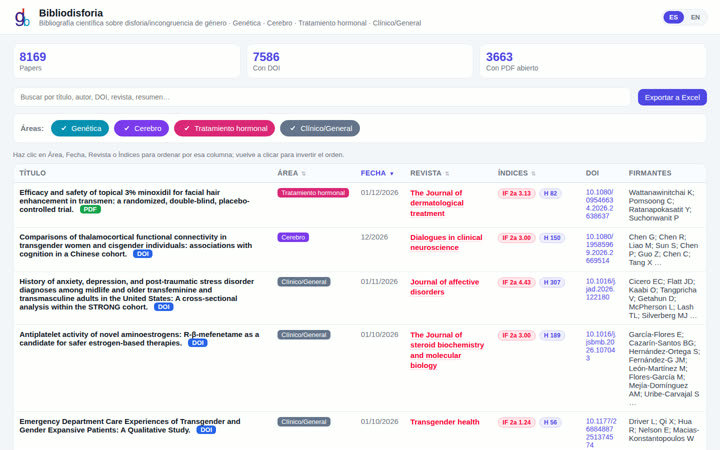
Task: Click the date 01/11/2026
Action: (379, 281)
